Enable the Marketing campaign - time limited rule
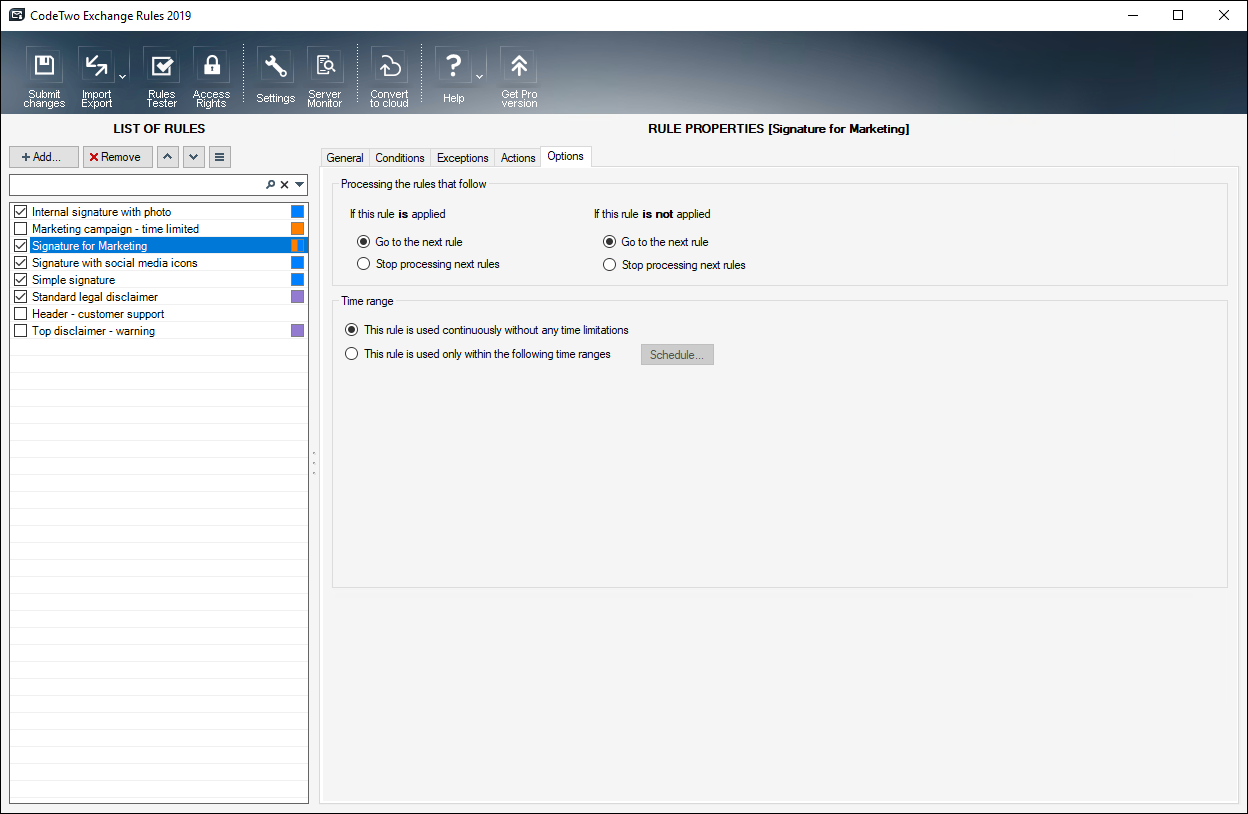 pyautogui.click(x=20, y=229)
